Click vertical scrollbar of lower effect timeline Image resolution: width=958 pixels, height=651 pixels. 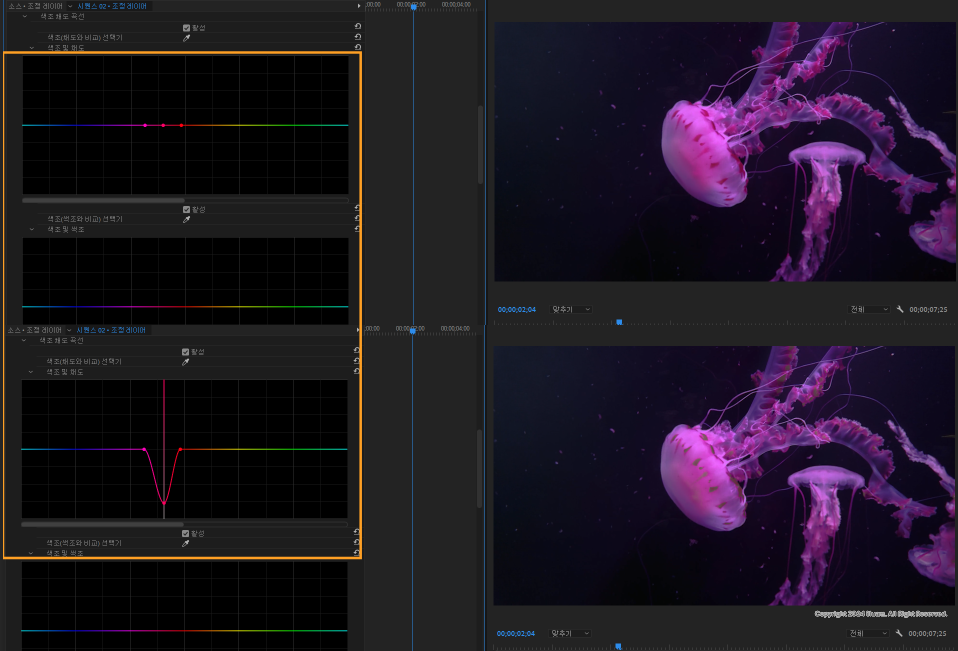coord(480,468)
